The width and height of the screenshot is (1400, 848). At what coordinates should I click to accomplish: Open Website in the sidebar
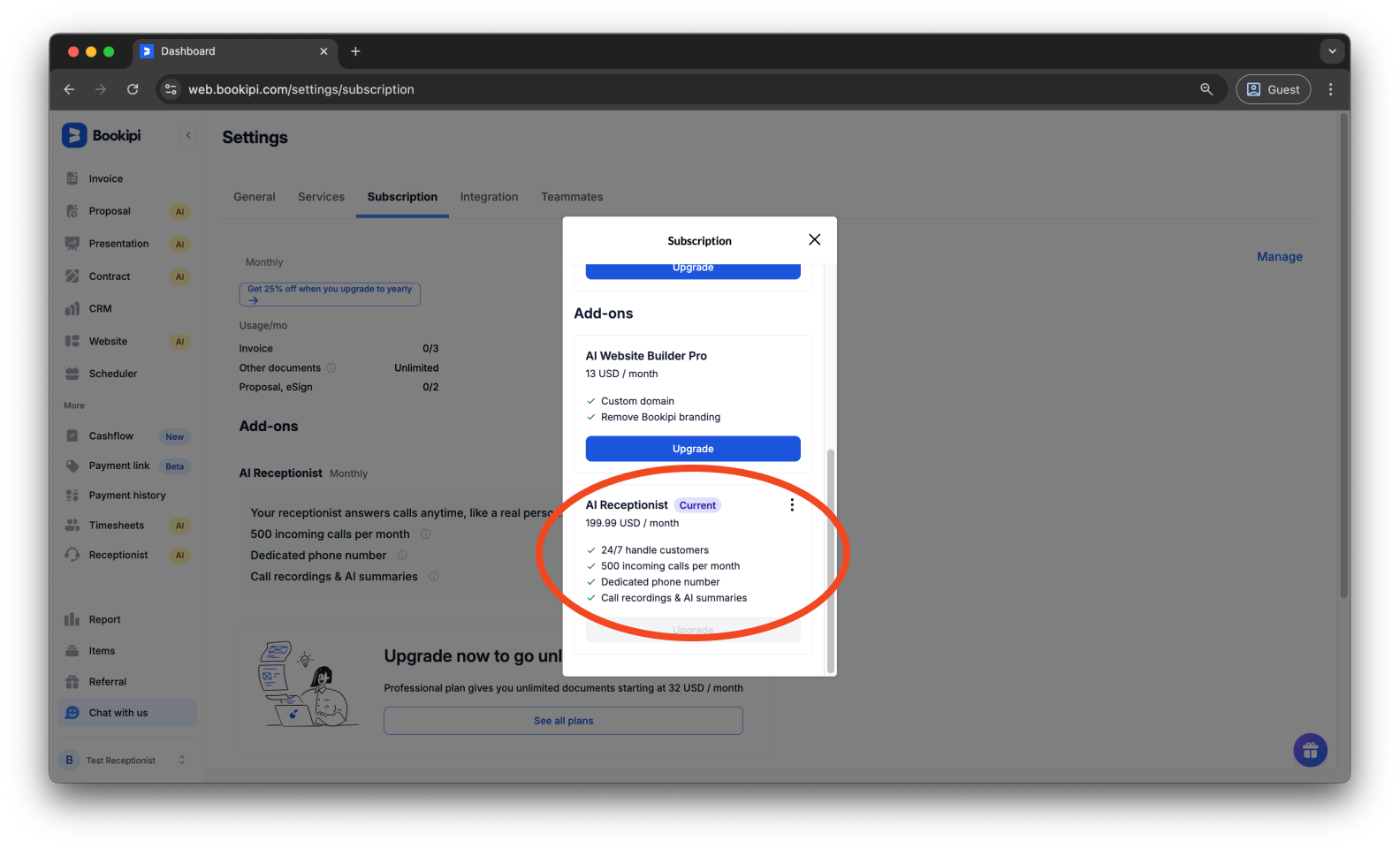coord(127,342)
